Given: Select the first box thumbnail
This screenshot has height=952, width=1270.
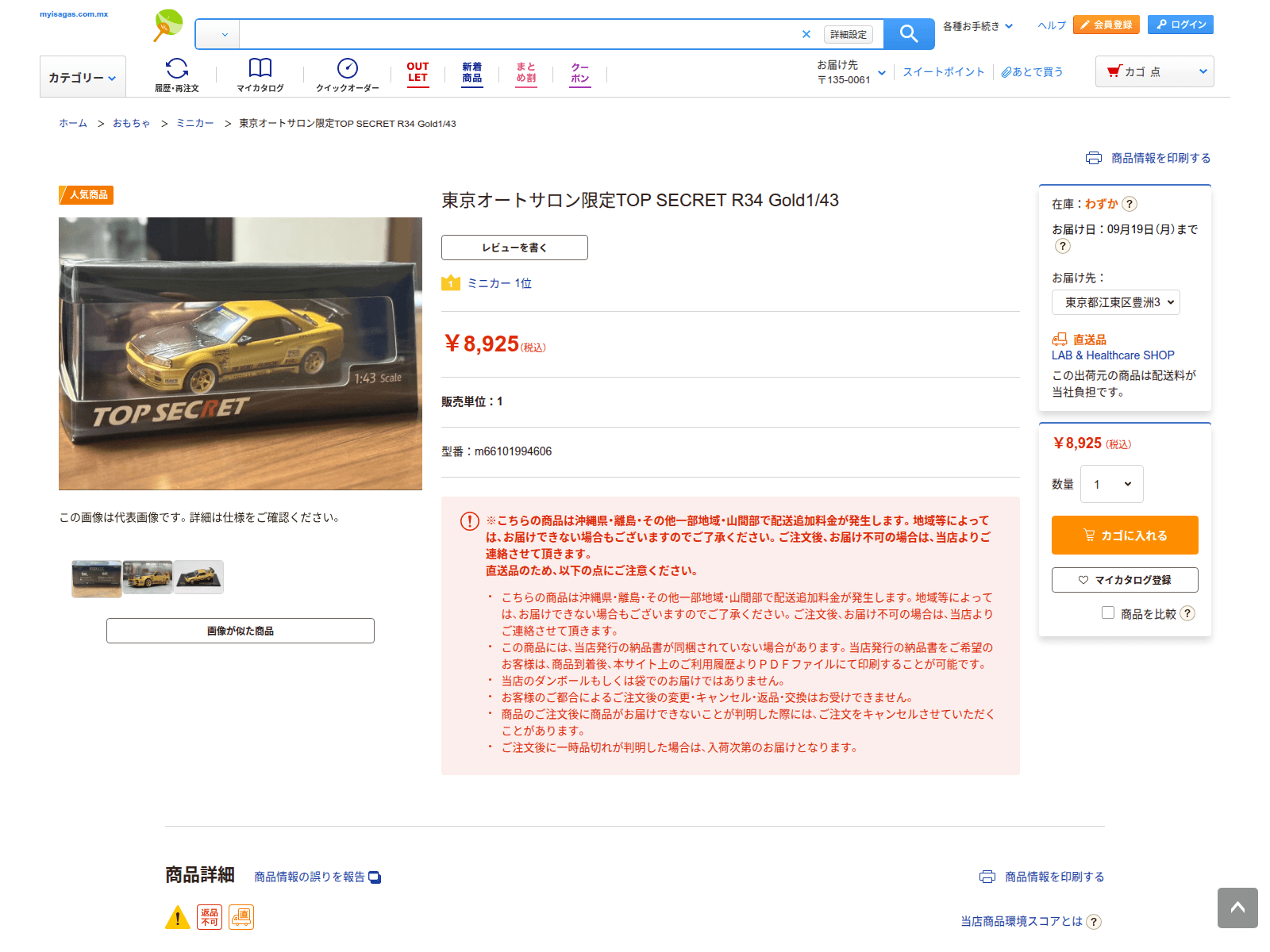Looking at the screenshot, I should [x=97, y=578].
